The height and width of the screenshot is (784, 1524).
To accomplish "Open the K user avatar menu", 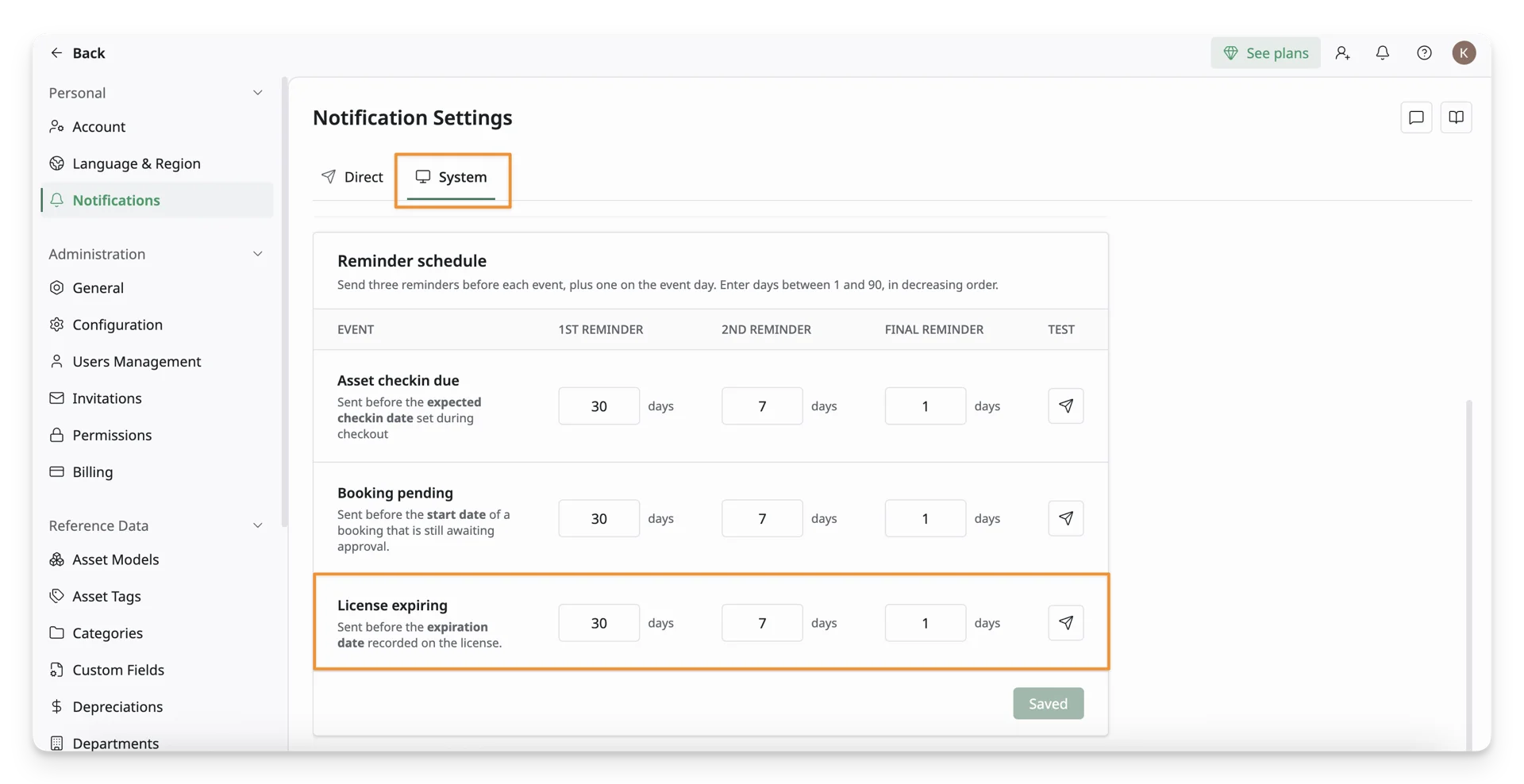I will [1464, 52].
